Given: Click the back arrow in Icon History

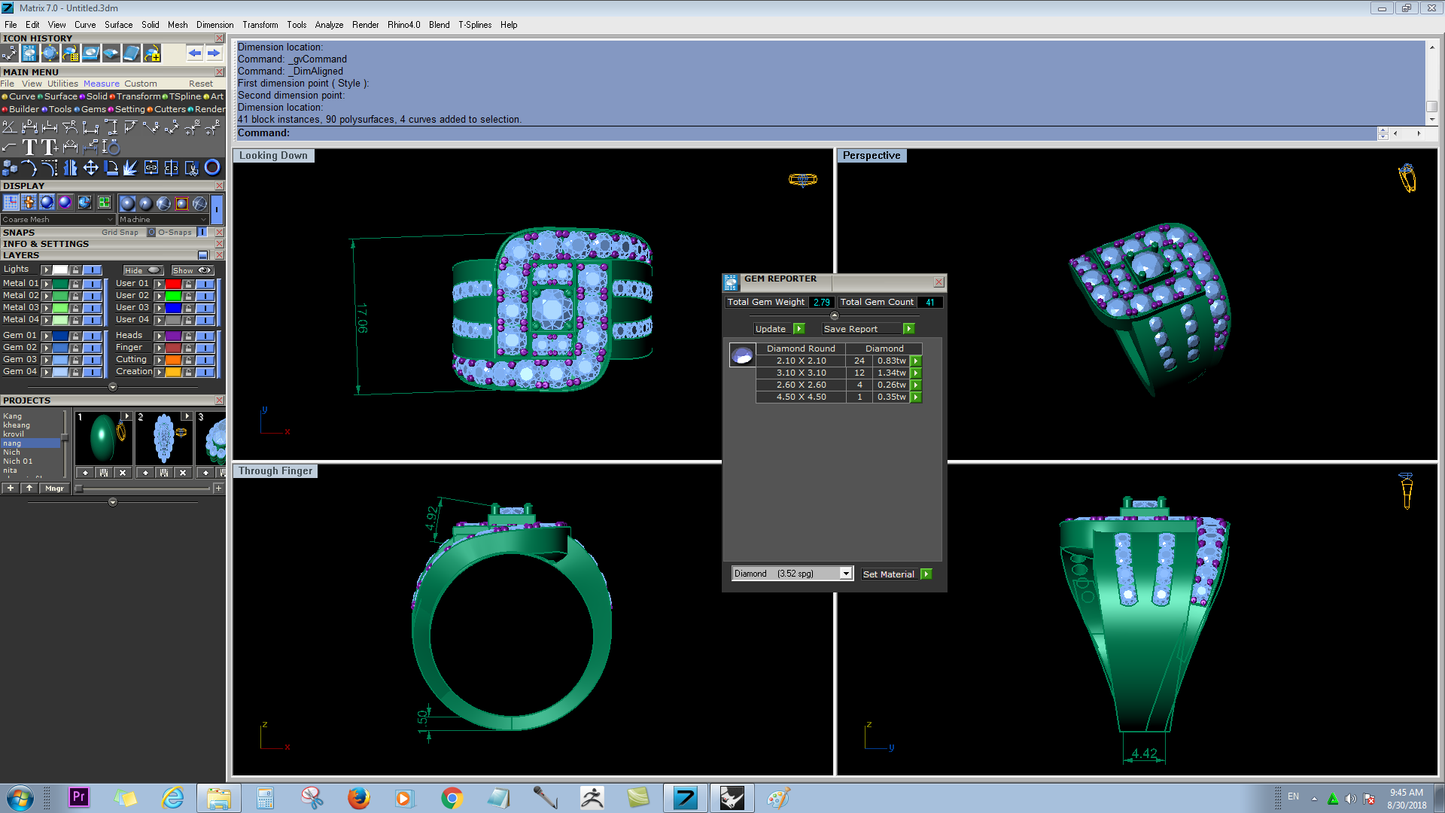Looking at the screenshot, I should (x=195, y=53).
